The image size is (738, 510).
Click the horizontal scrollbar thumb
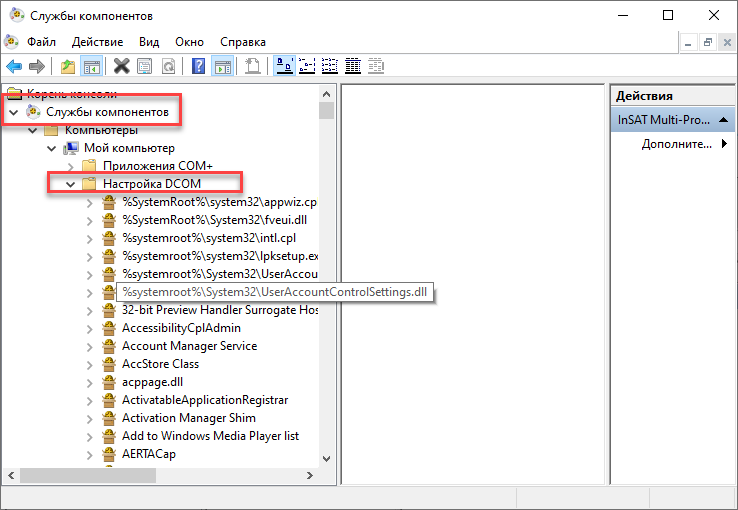click(x=88, y=476)
